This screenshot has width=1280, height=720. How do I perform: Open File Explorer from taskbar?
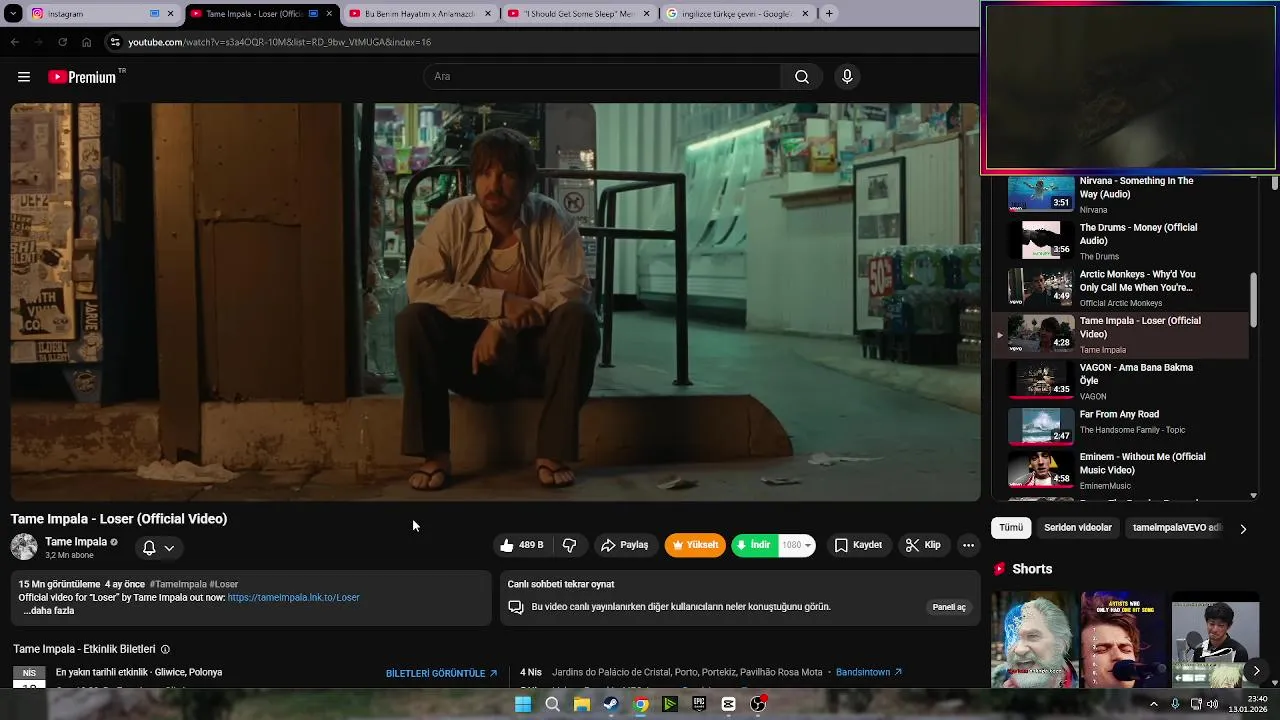click(581, 704)
